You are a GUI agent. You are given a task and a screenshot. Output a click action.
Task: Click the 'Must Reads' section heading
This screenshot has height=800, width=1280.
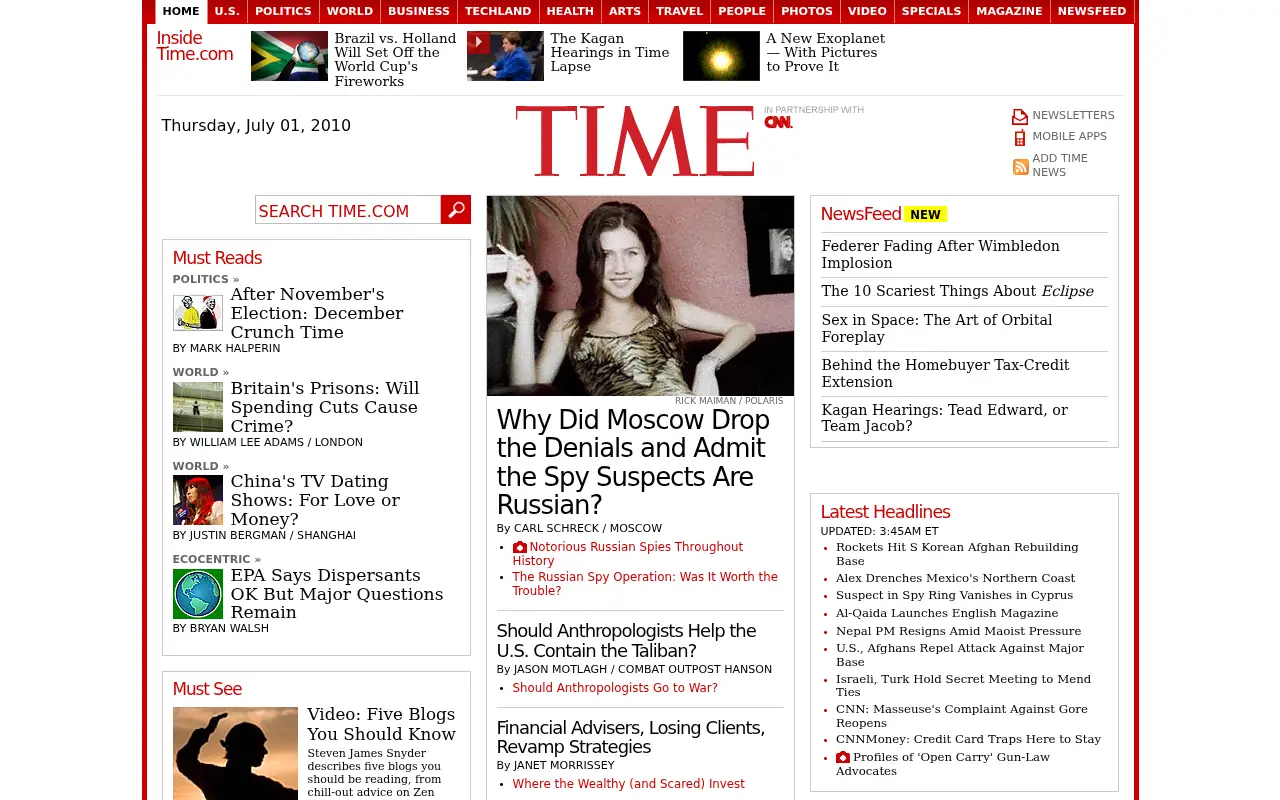[x=217, y=258]
